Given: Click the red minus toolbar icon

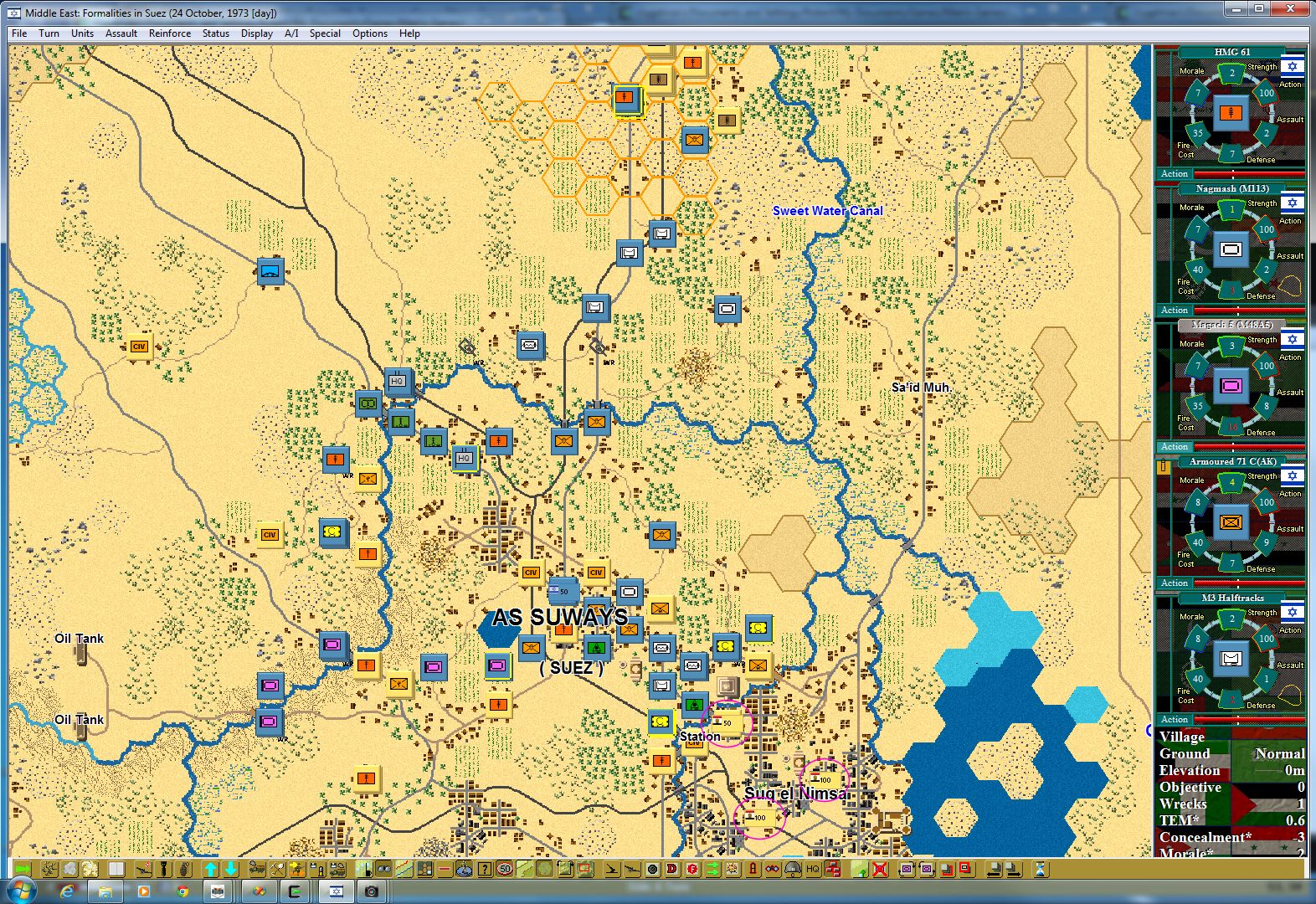Looking at the screenshot, I should [x=444, y=869].
